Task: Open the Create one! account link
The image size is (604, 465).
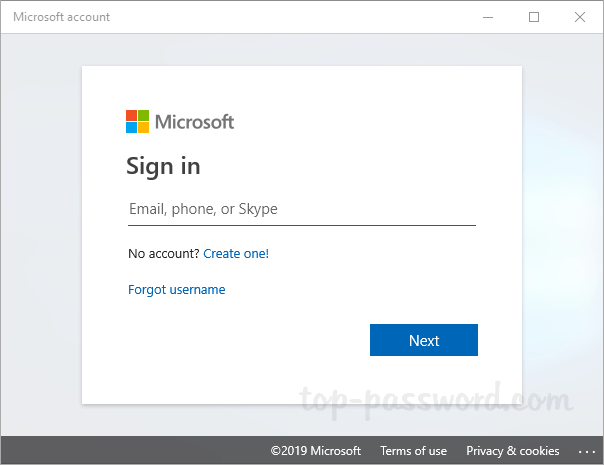Action: pyautogui.click(x=236, y=254)
